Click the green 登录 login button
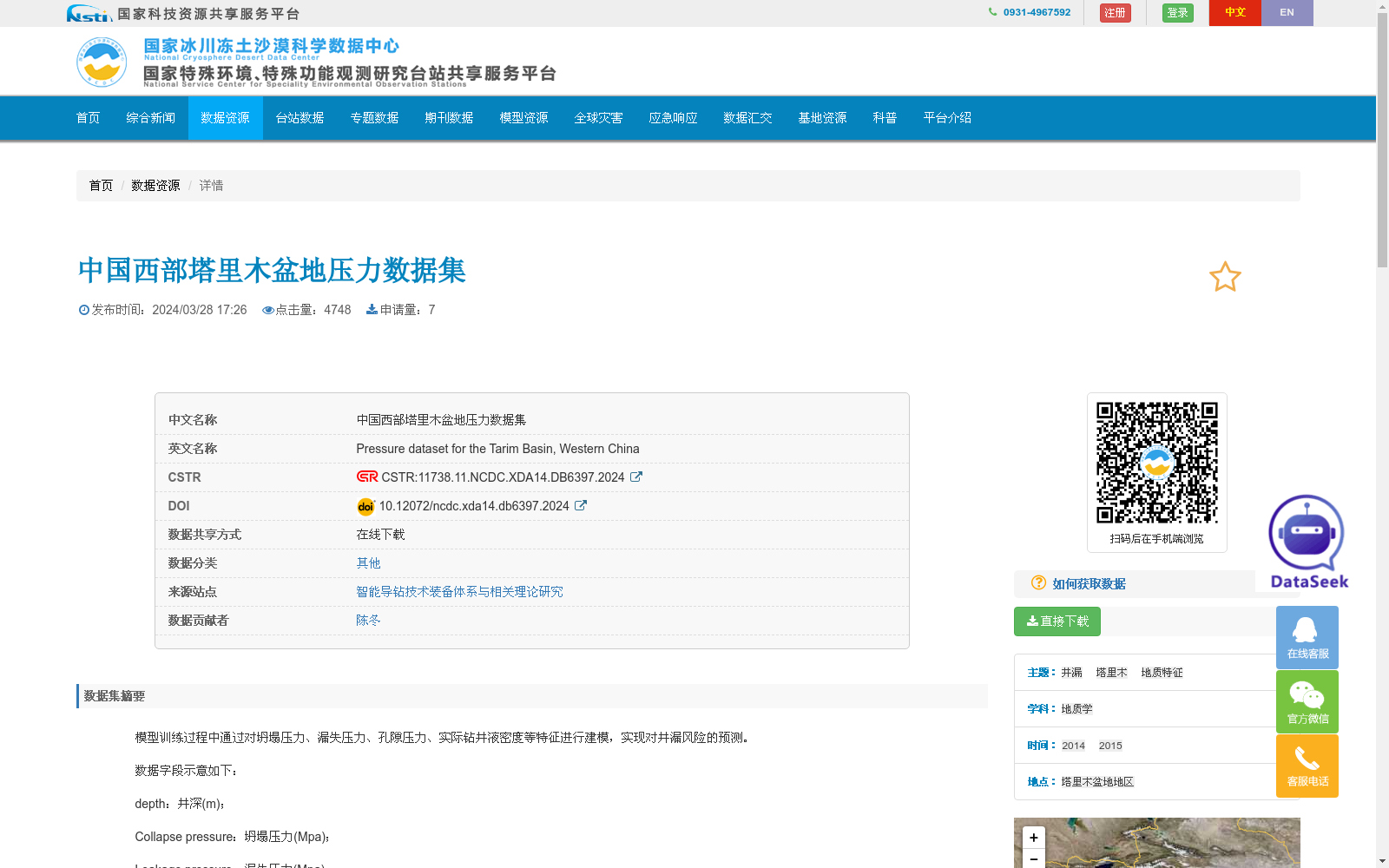Viewport: 1389px width, 868px height. tap(1177, 13)
